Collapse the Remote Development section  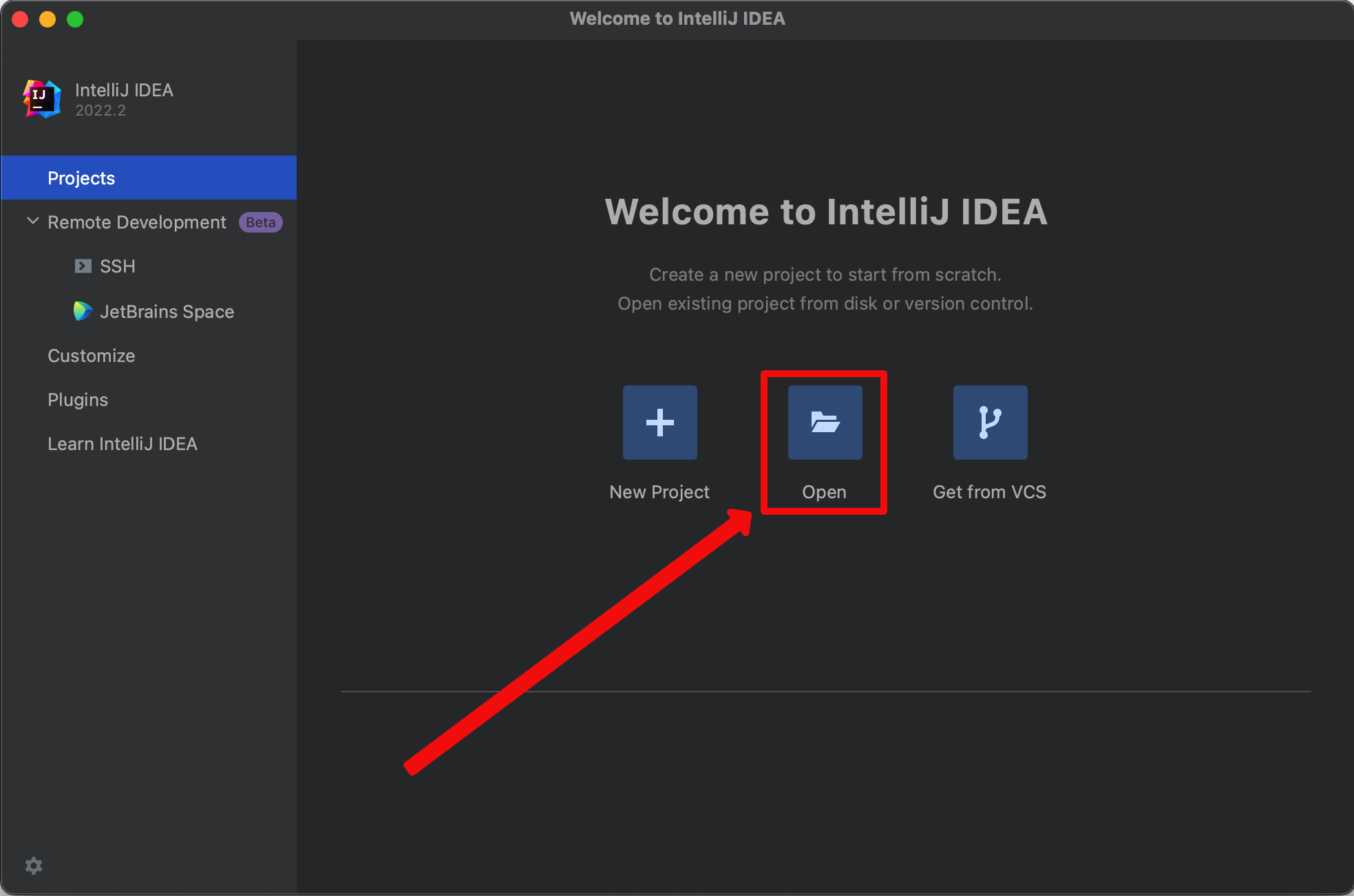pyautogui.click(x=32, y=221)
